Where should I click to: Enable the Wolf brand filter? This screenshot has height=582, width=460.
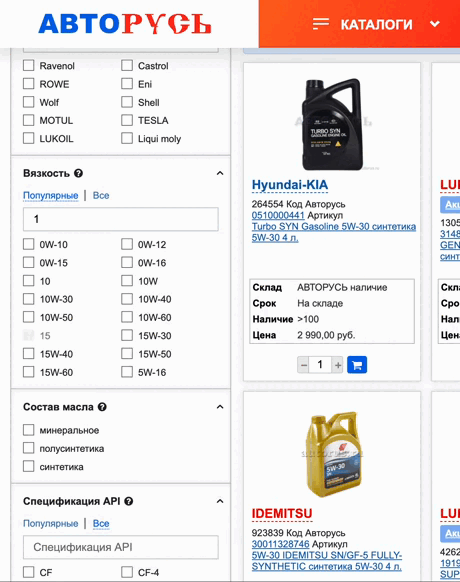click(29, 102)
